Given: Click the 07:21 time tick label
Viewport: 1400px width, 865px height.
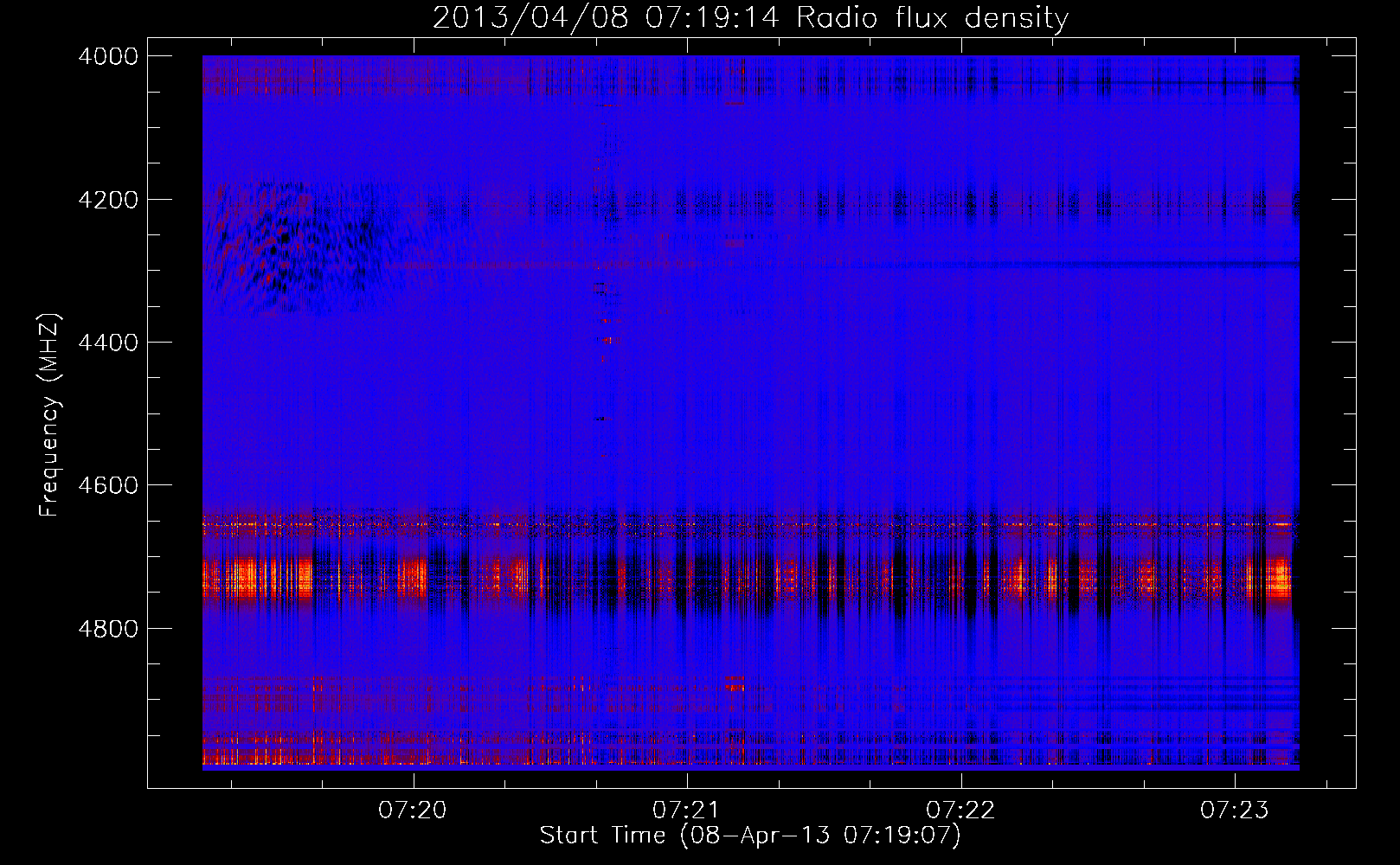Looking at the screenshot, I should pyautogui.click(x=687, y=810).
